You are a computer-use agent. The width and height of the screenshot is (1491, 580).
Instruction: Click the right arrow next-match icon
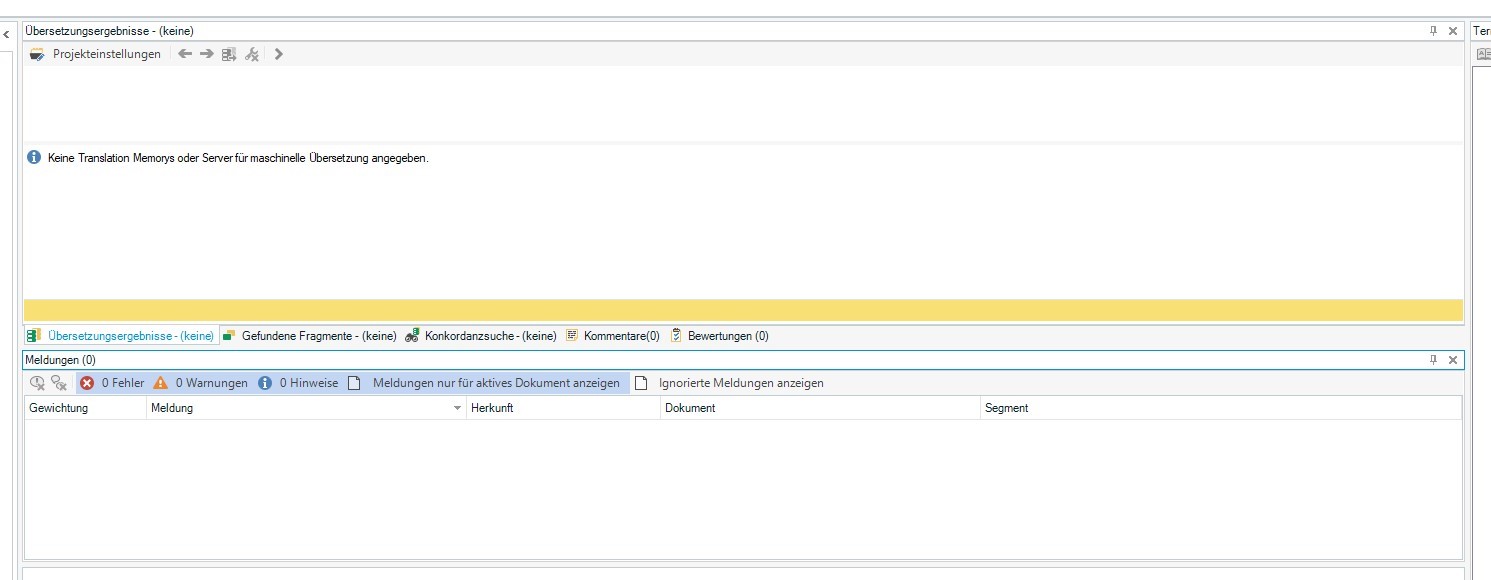click(x=207, y=54)
